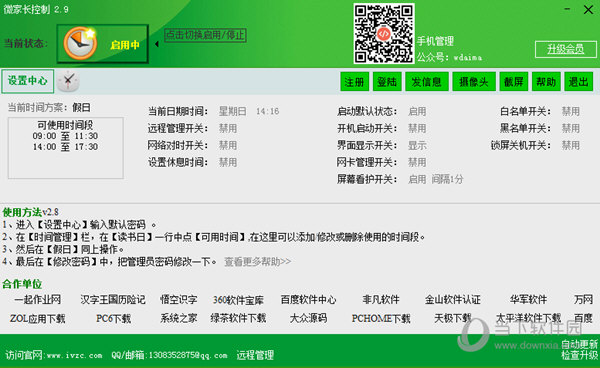Viewport: 600px width, 368px height.
Task: Click the 截屏 screenshot button
Action: point(514,81)
